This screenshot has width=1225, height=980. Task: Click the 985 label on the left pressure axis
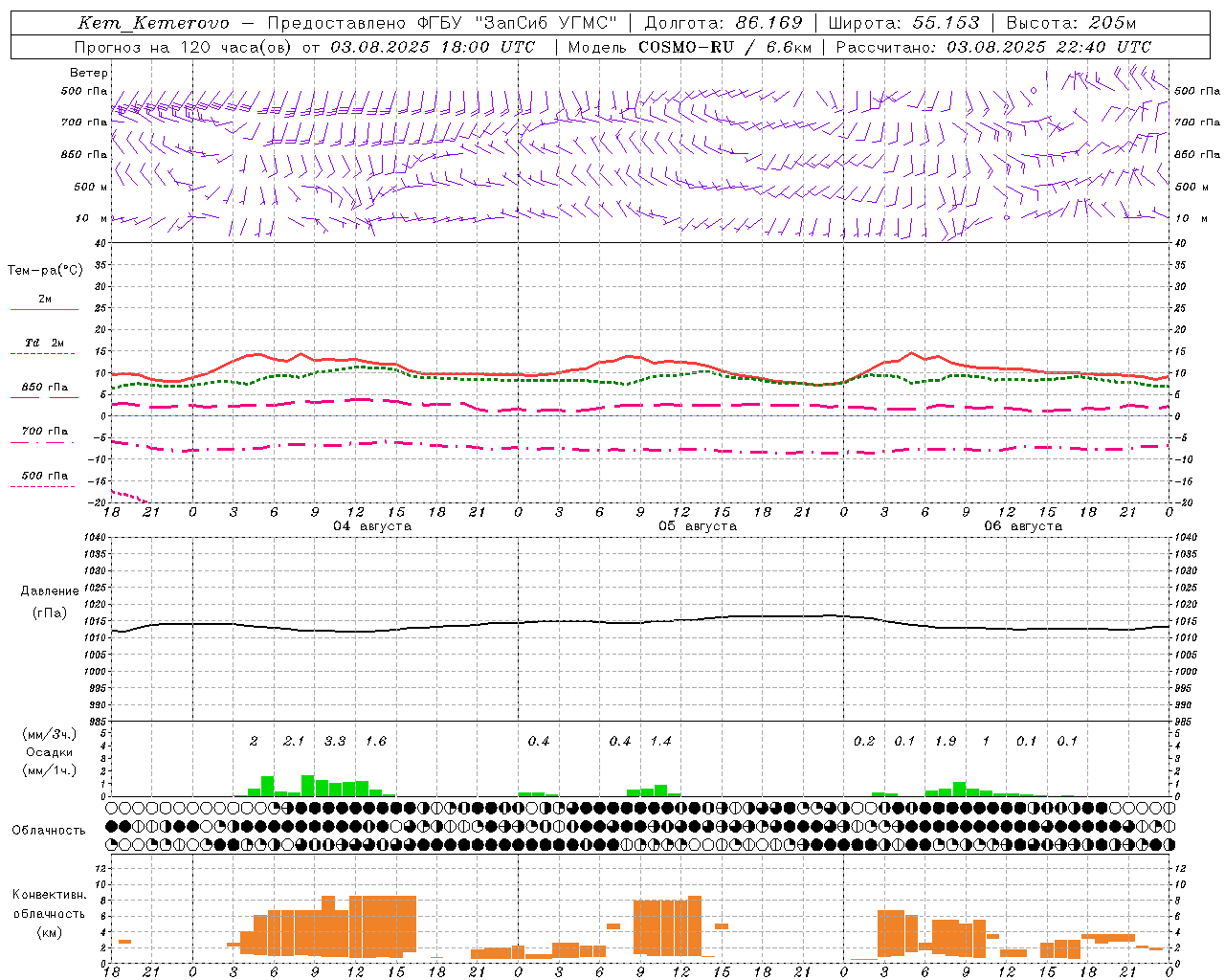98,722
